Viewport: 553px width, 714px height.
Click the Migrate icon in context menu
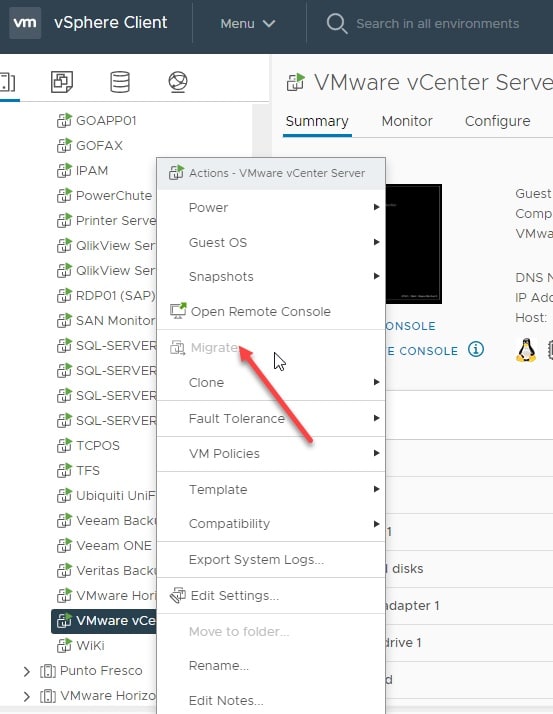(177, 347)
